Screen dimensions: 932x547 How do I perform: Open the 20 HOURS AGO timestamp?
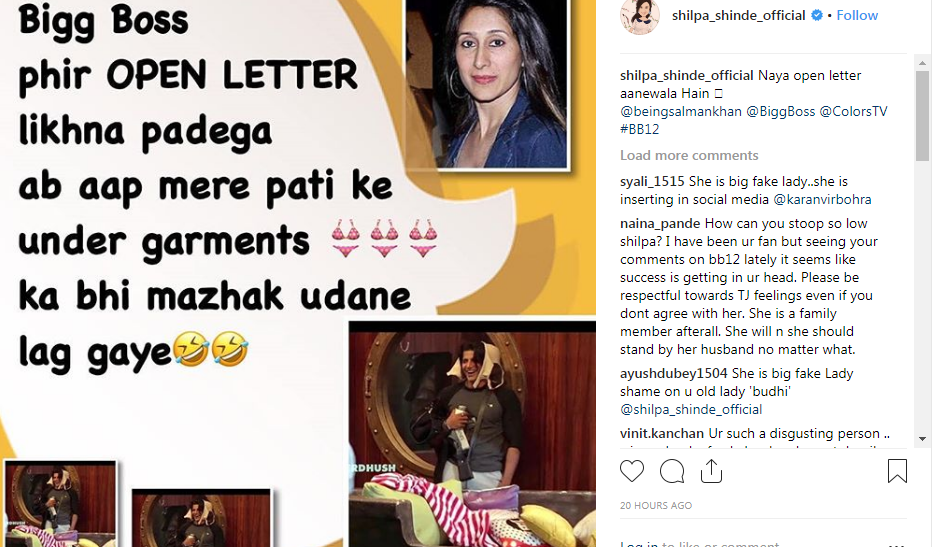(x=656, y=505)
